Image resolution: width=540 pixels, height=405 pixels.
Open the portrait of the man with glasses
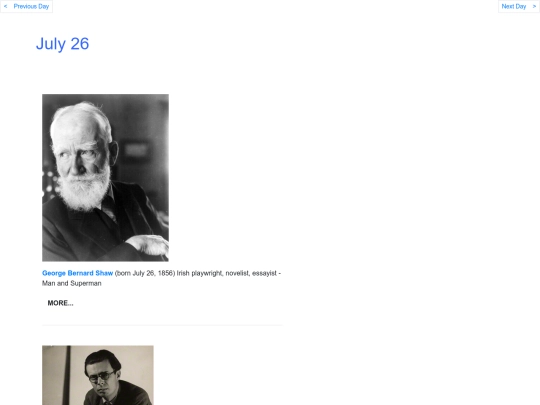[x=98, y=375]
